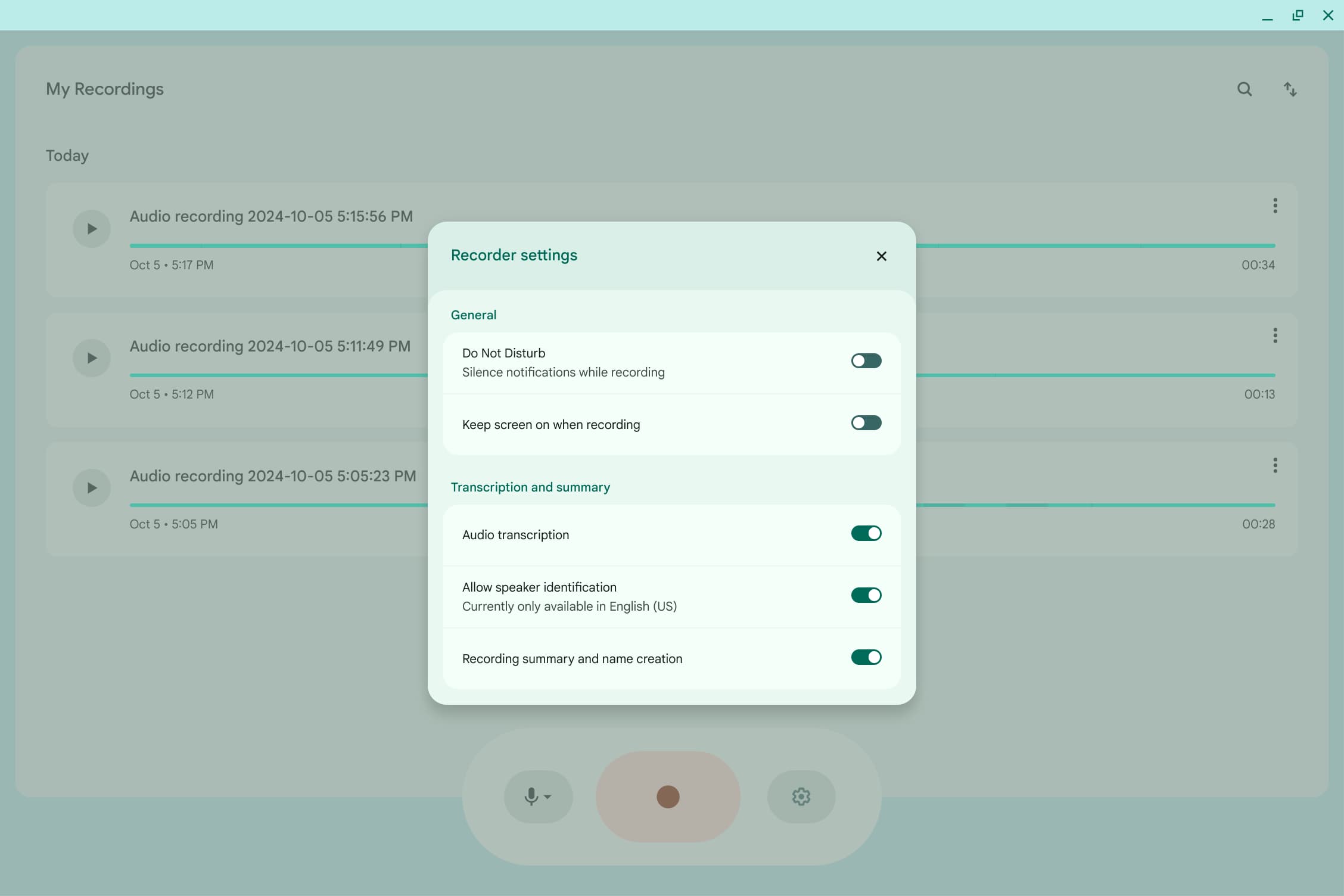This screenshot has height=896, width=1344.
Task: Play the 5:15:56 PM audio recording
Action: click(x=92, y=229)
